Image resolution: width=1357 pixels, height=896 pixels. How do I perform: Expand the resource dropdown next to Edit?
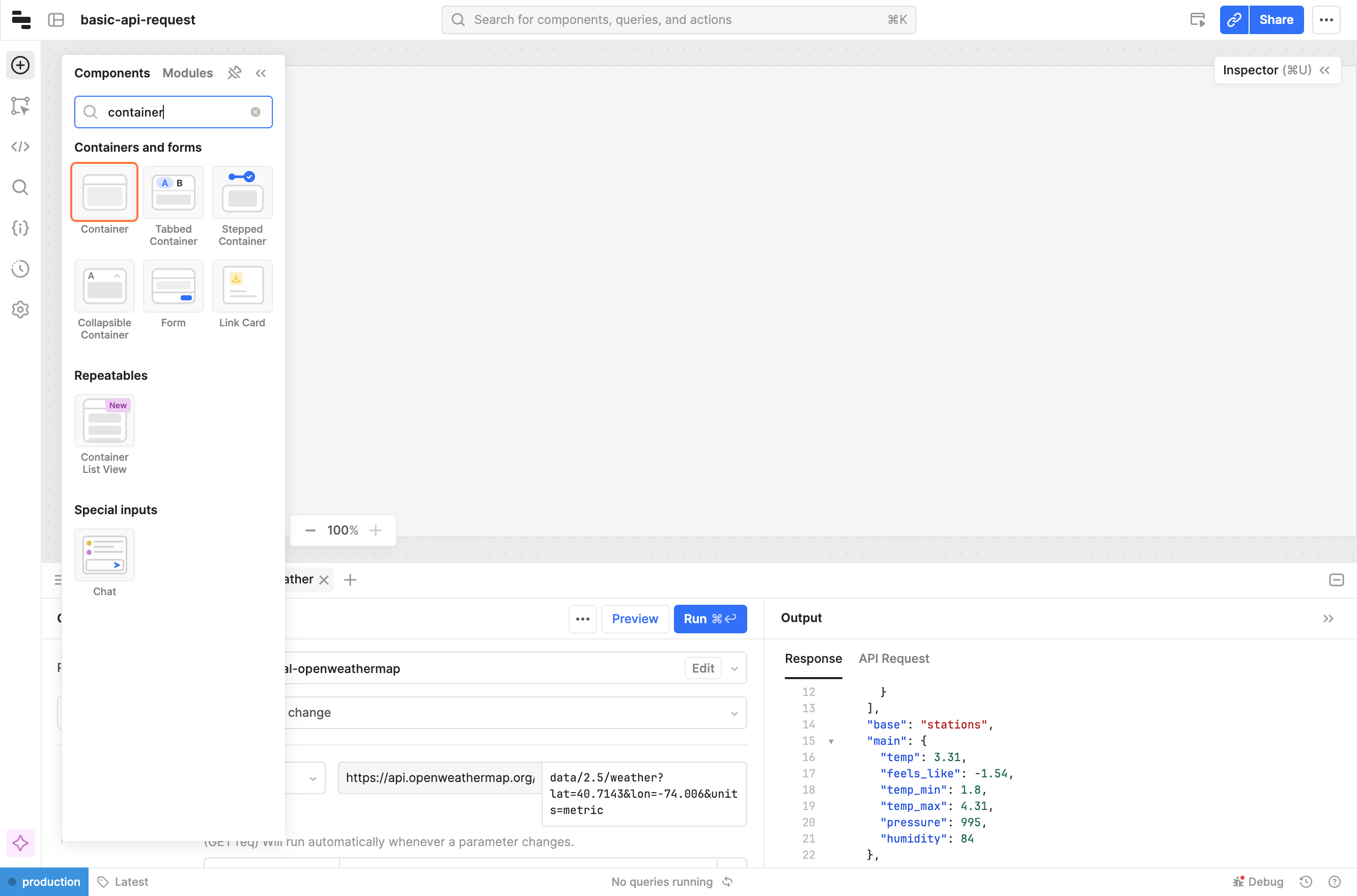click(734, 668)
